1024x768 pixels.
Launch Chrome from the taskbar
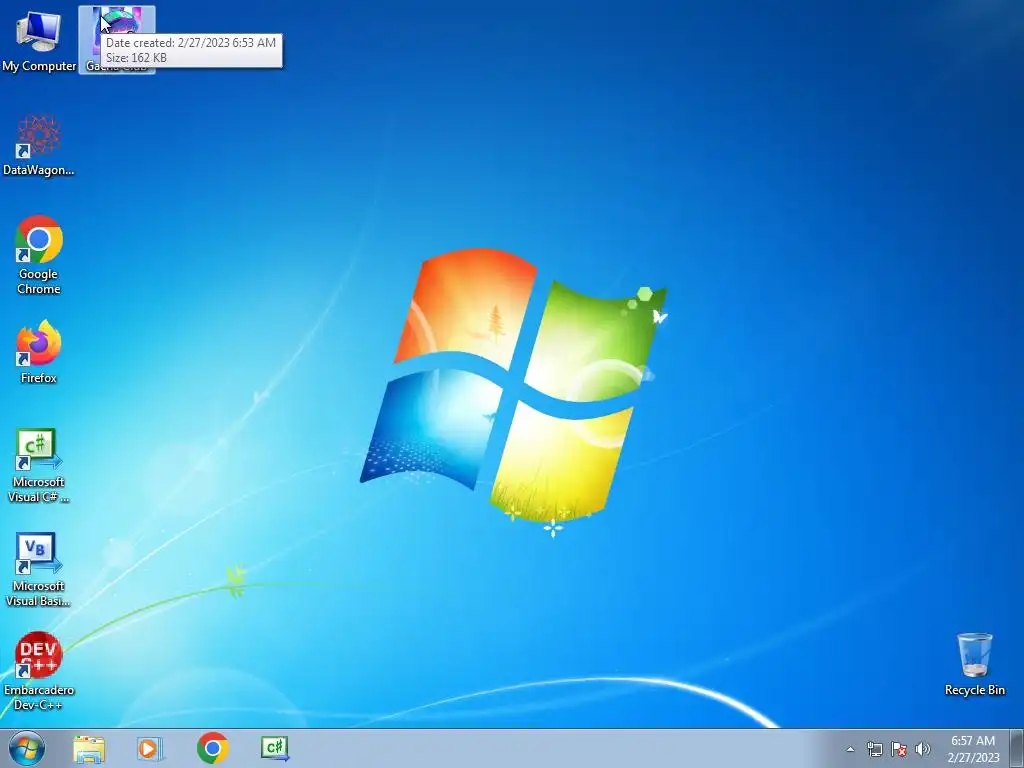pyautogui.click(x=212, y=748)
